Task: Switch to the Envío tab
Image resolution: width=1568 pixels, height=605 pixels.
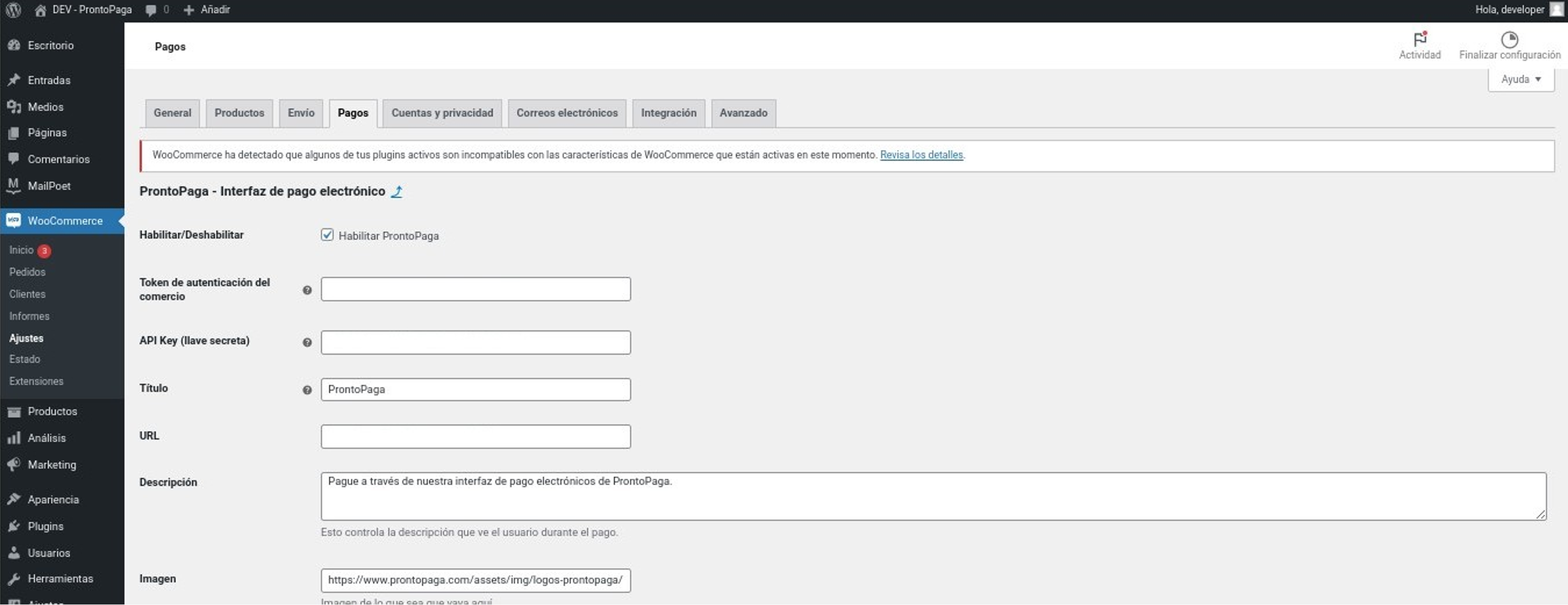Action: pos(300,113)
